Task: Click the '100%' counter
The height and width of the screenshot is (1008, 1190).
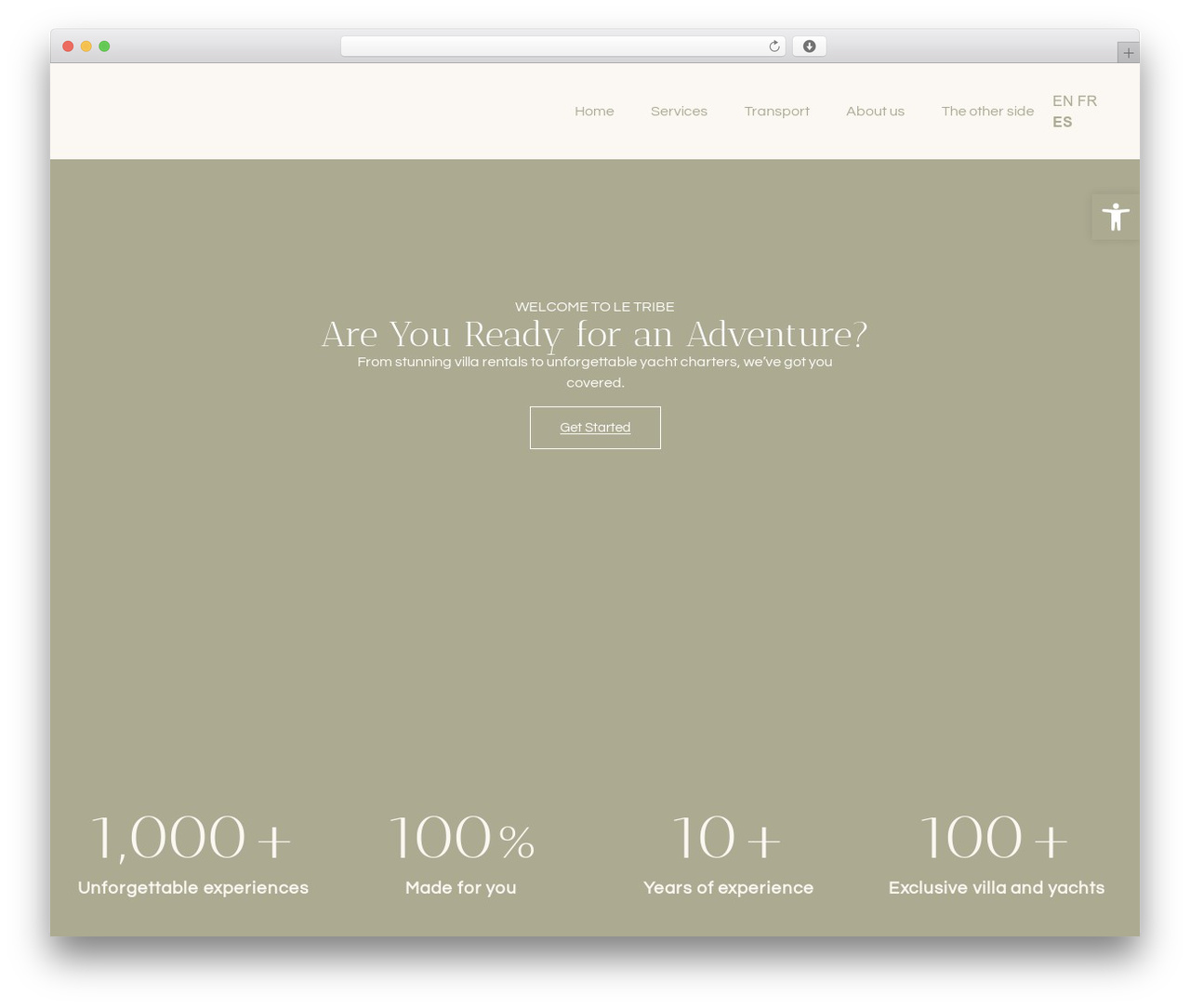Action: coord(461,837)
